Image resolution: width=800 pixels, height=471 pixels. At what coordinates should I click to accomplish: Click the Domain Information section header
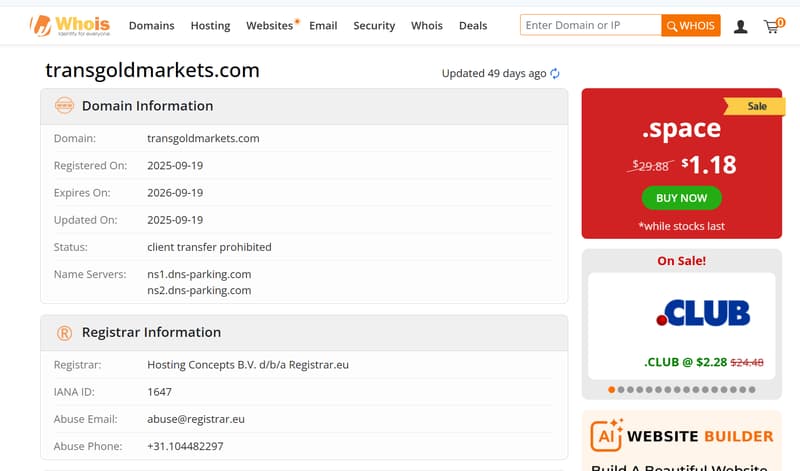304,106
